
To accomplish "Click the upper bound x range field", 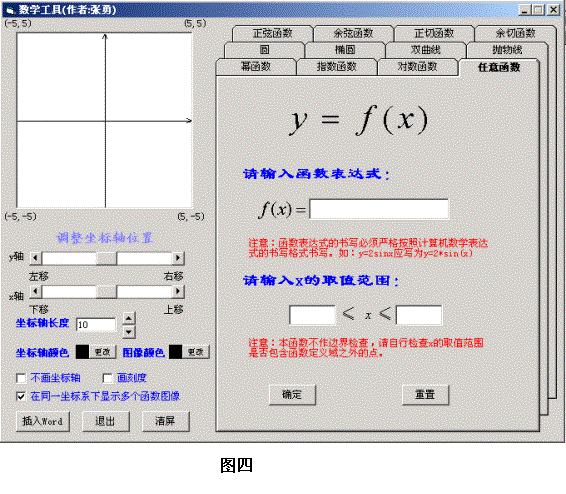I will click(419, 315).
